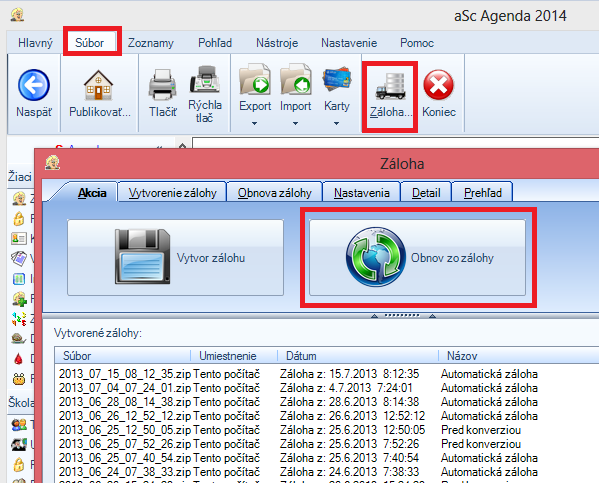The height and width of the screenshot is (484, 599).
Task: Select backup 2013_07_15_08_12_35.zip
Action: pyautogui.click(x=125, y=374)
